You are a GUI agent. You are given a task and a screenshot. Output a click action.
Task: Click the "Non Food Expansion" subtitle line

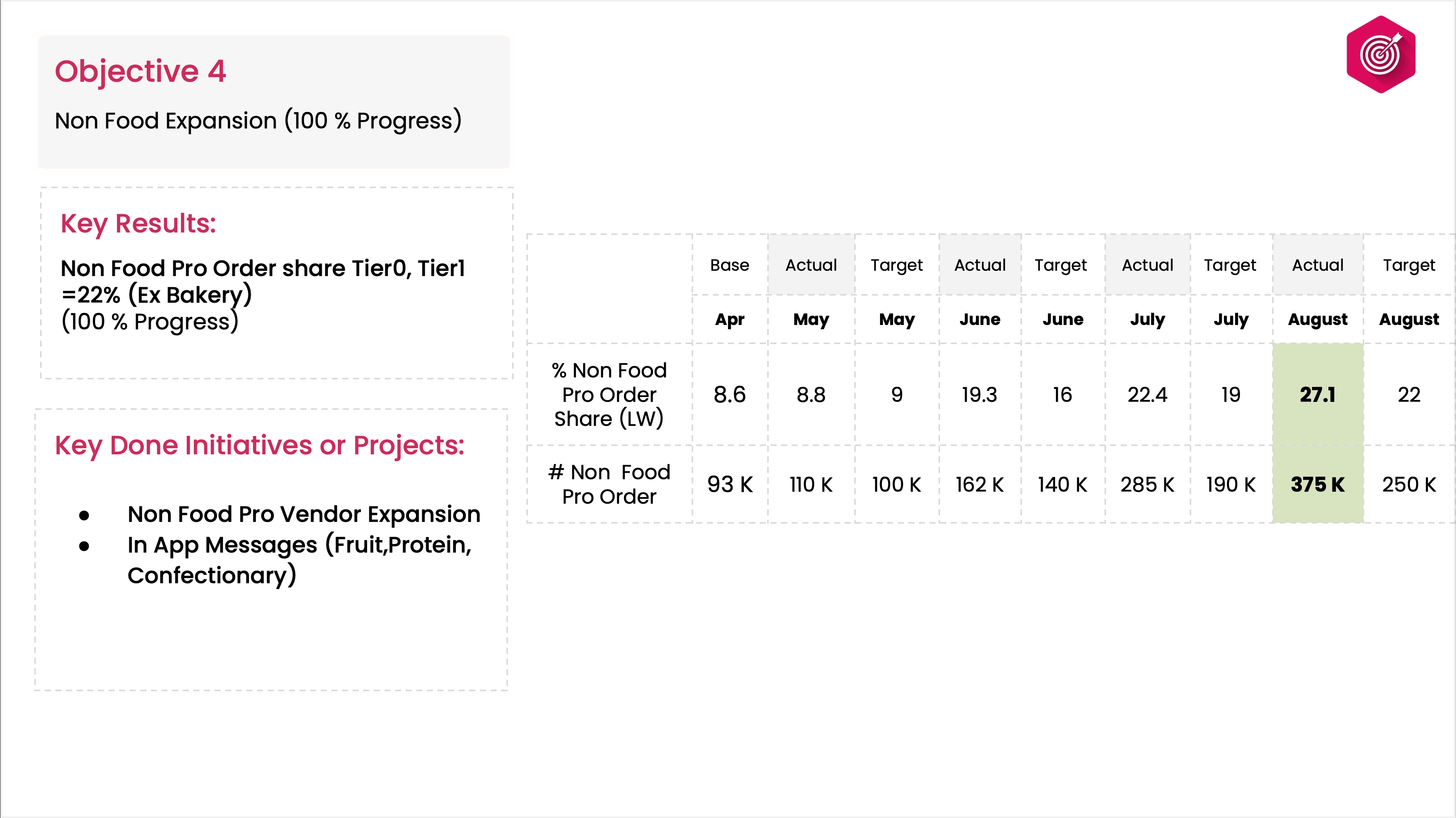[258, 121]
